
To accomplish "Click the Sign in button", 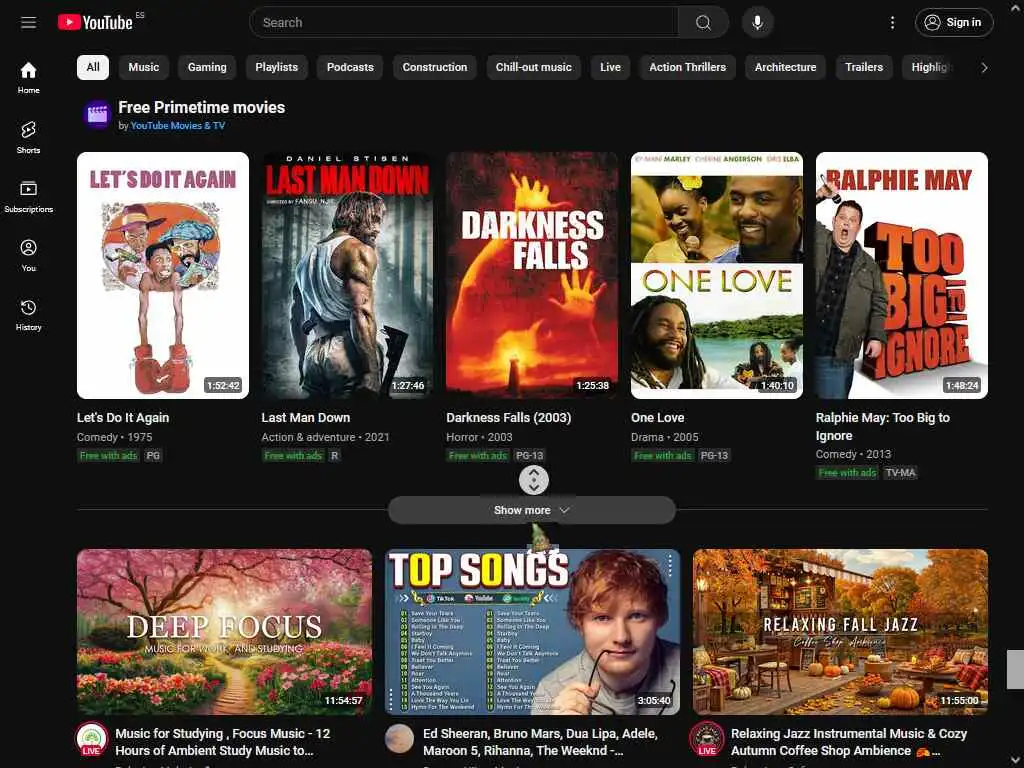I will tap(953, 22).
